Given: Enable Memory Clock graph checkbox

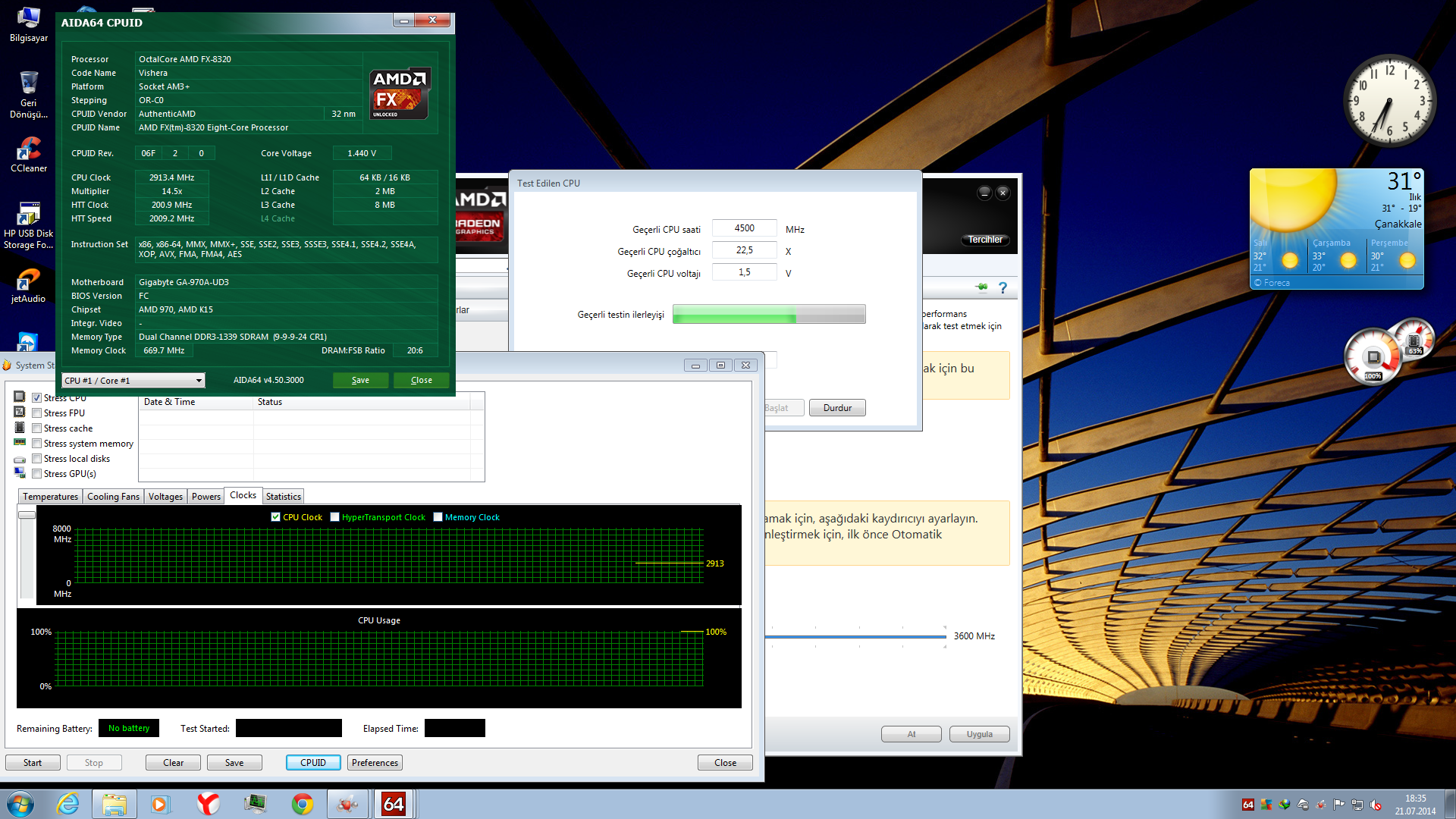Looking at the screenshot, I should 438,517.
